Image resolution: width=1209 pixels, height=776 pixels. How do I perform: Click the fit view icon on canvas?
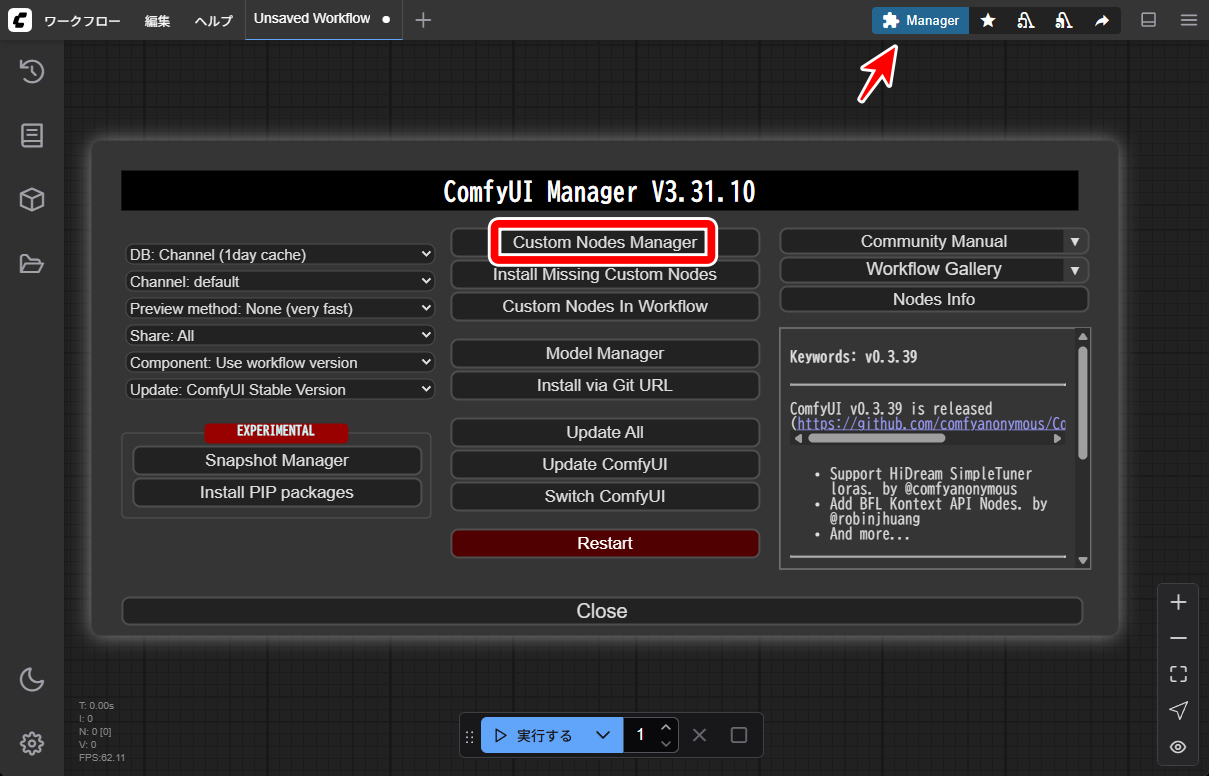click(1178, 674)
